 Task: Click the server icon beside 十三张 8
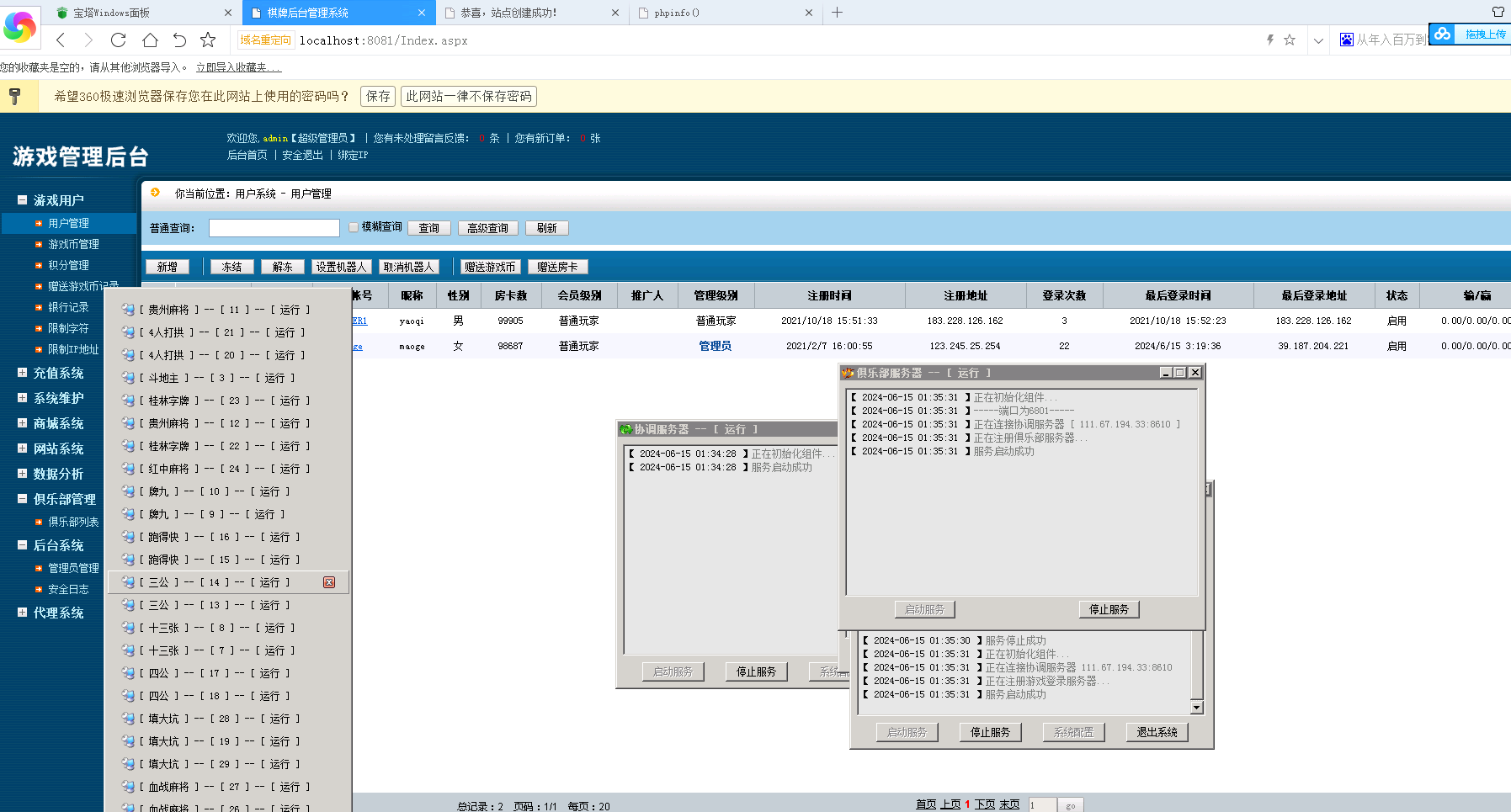pyautogui.click(x=128, y=628)
